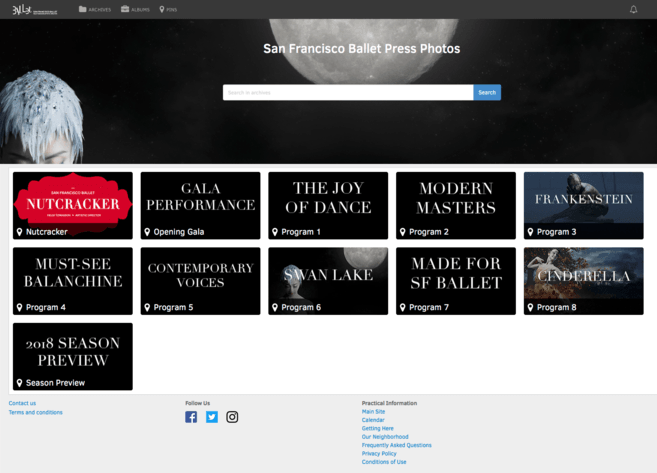Click the notification bell icon

click(634, 9)
